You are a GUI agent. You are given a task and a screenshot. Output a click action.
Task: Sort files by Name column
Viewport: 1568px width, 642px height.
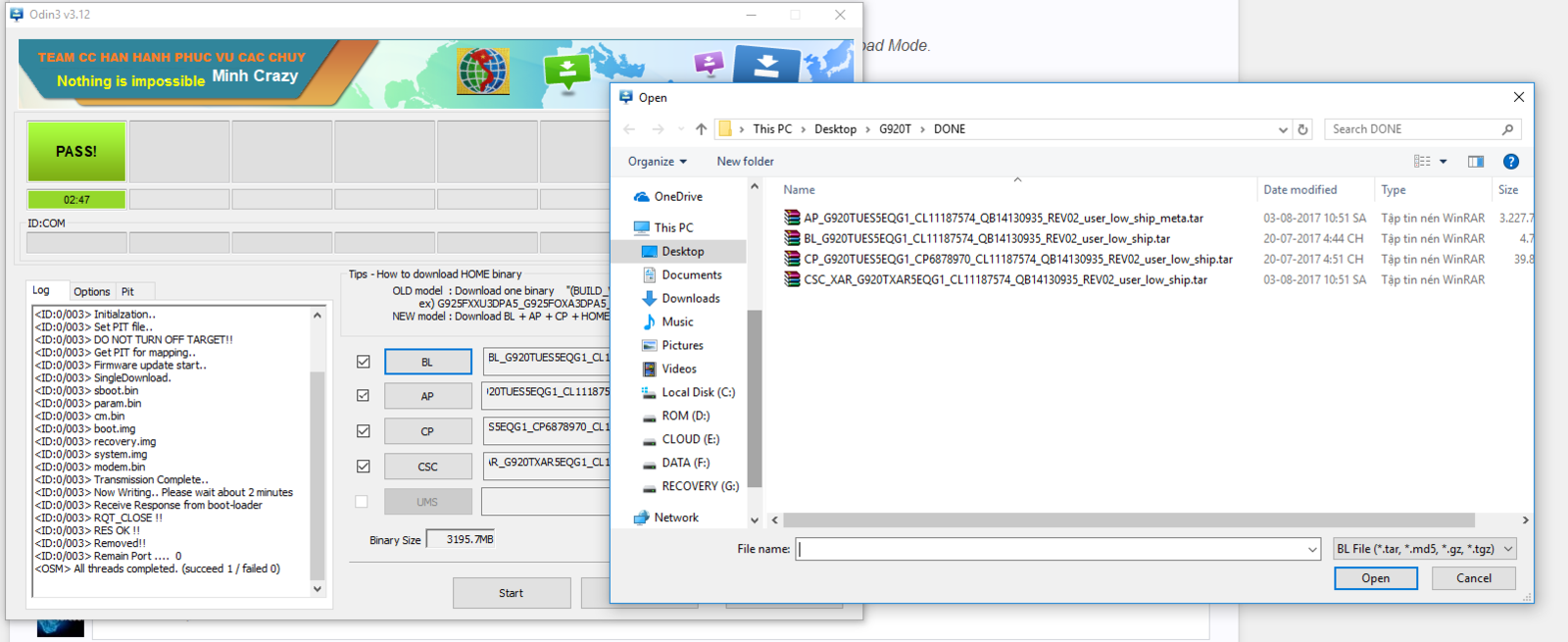(1015, 190)
